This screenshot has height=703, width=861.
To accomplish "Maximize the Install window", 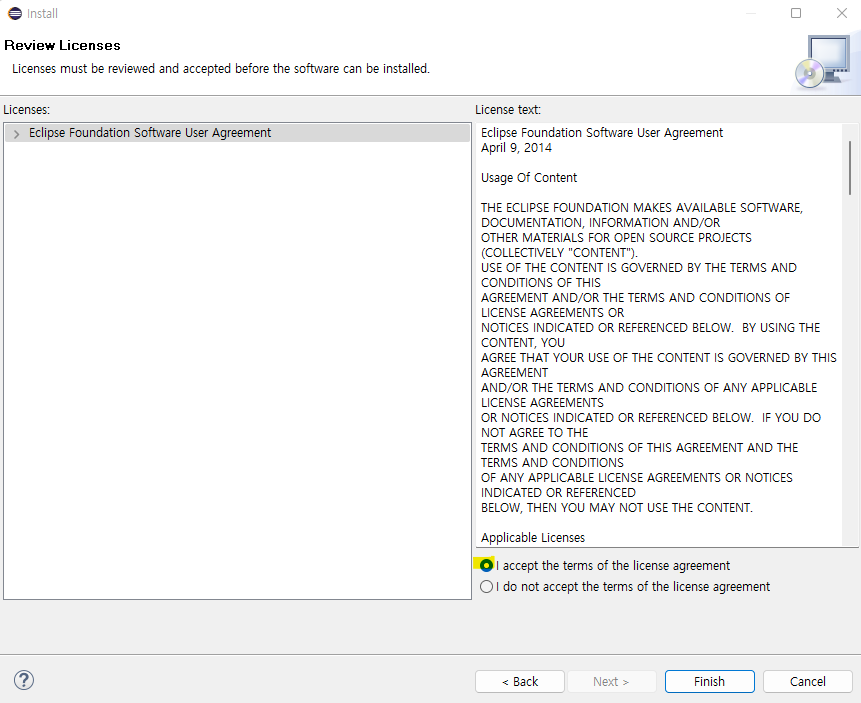I will pyautogui.click(x=796, y=13).
